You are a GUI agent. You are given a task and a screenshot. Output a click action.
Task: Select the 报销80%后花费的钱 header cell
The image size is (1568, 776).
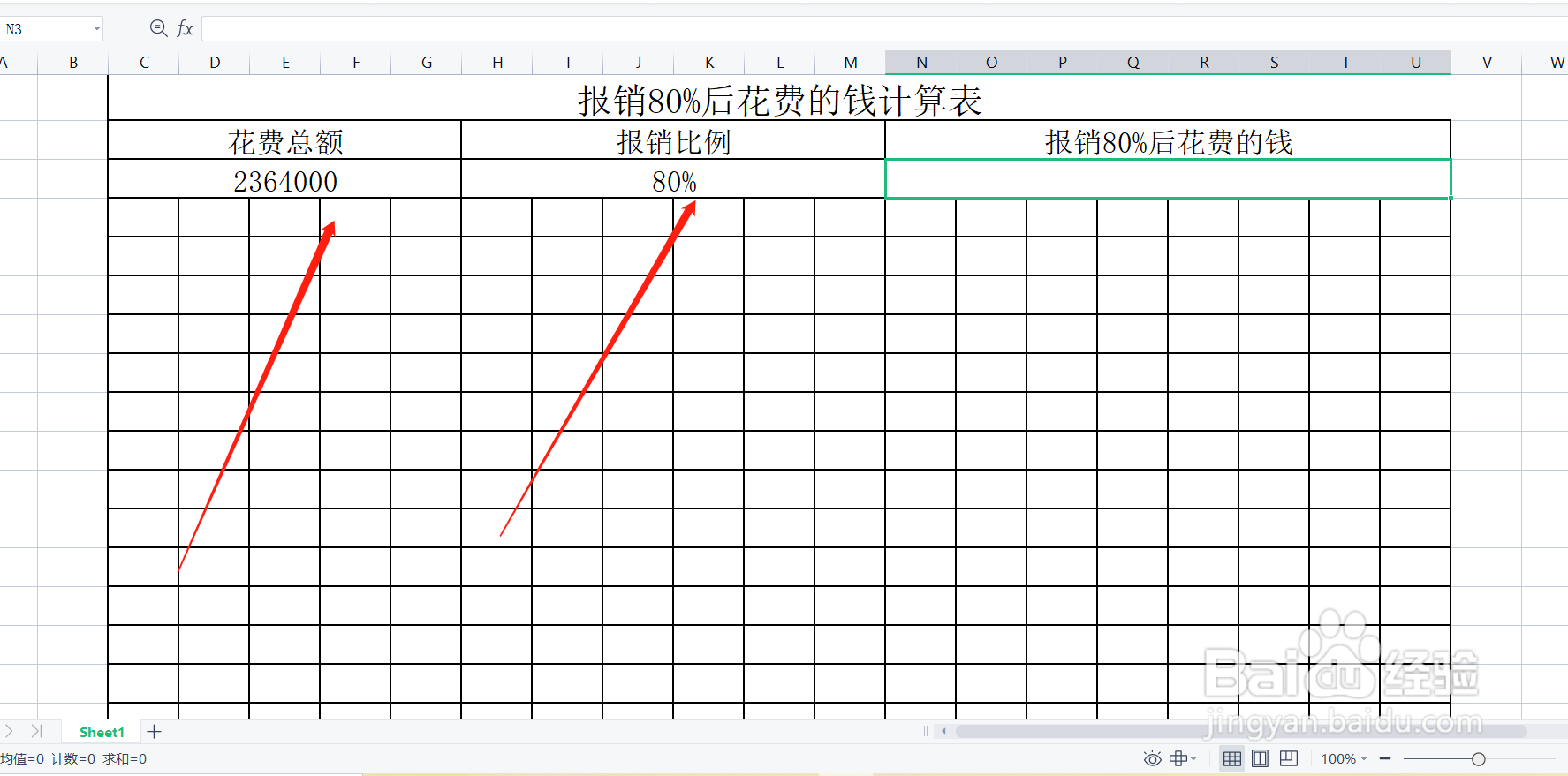pyautogui.click(x=1168, y=139)
